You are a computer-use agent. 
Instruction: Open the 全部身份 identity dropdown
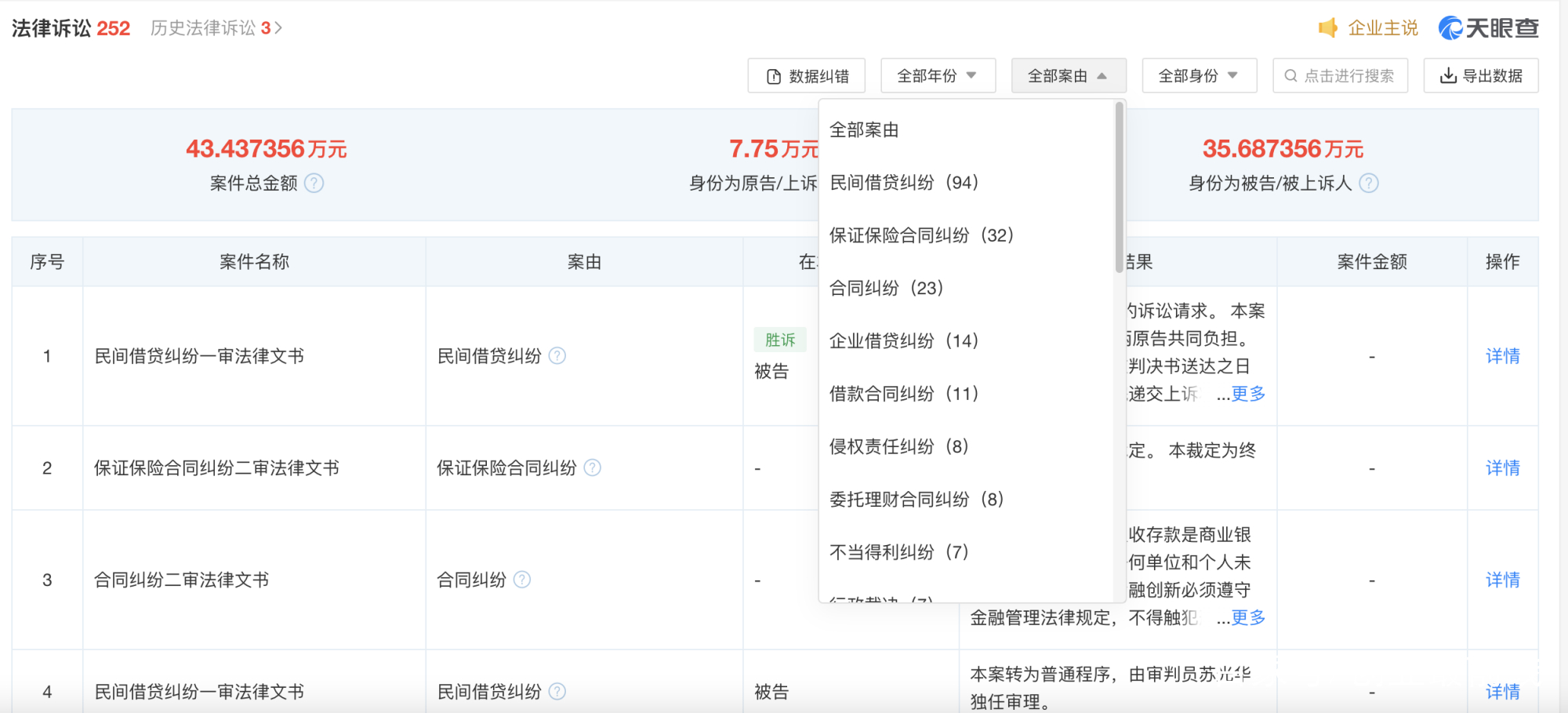point(1200,76)
